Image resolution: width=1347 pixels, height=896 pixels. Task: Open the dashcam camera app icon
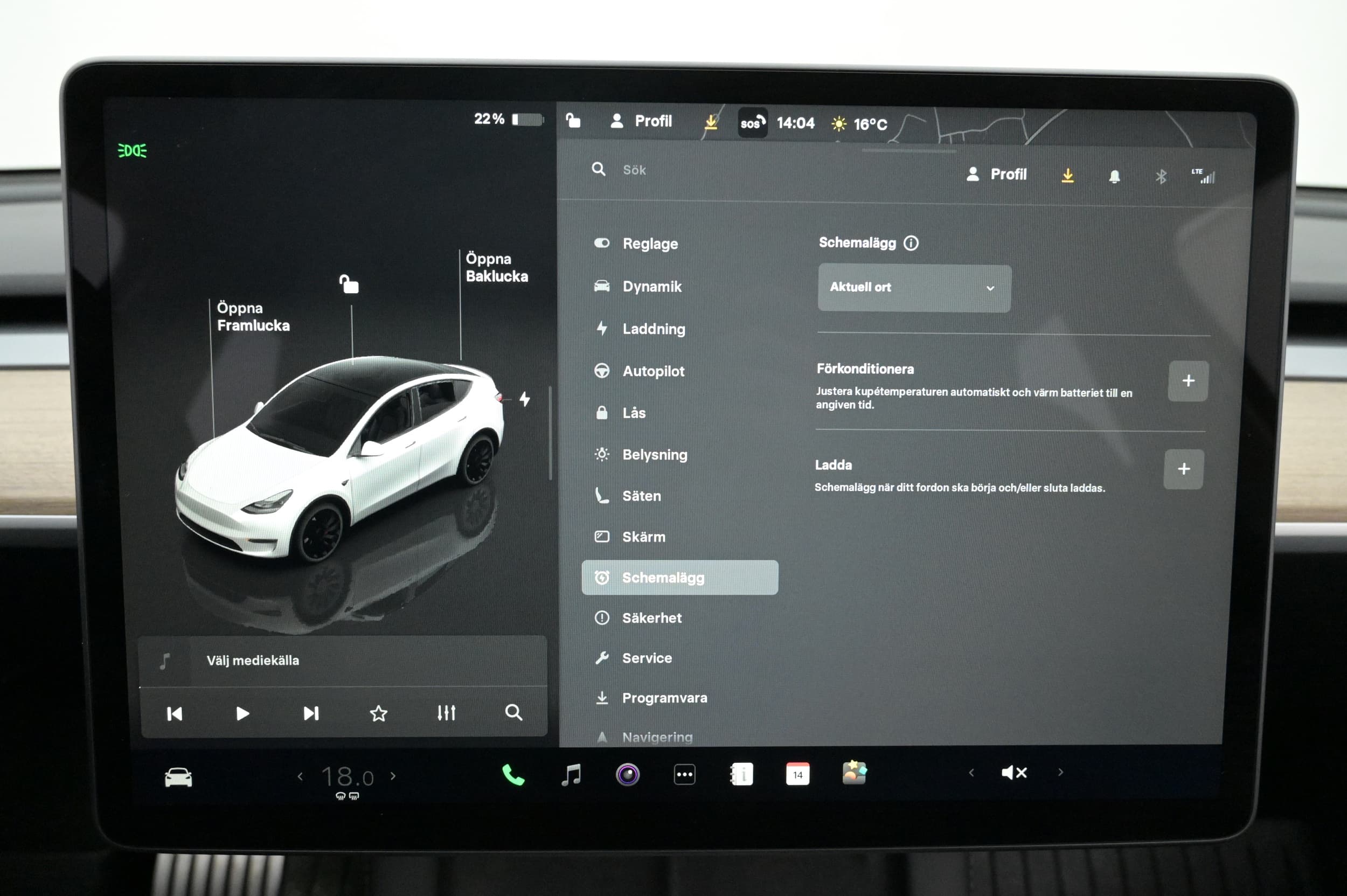628,775
